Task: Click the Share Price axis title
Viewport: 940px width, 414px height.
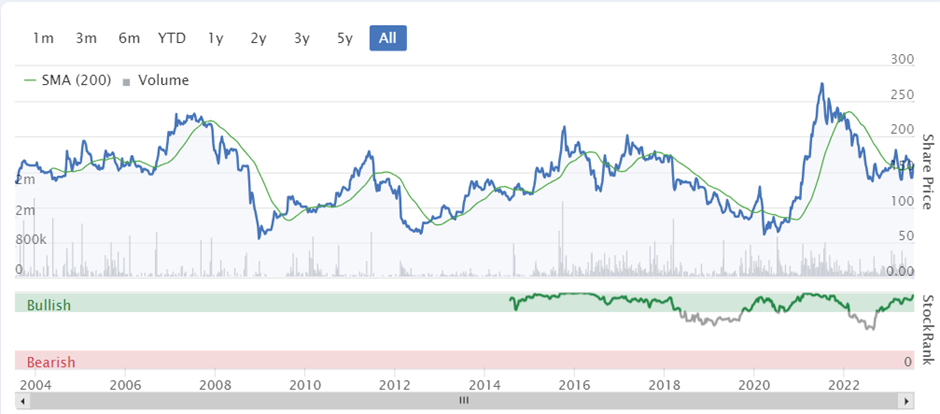Action: pos(927,171)
